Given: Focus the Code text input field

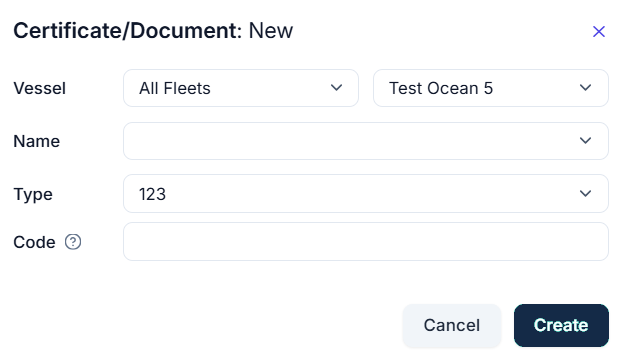Looking at the screenshot, I should coord(366,242).
